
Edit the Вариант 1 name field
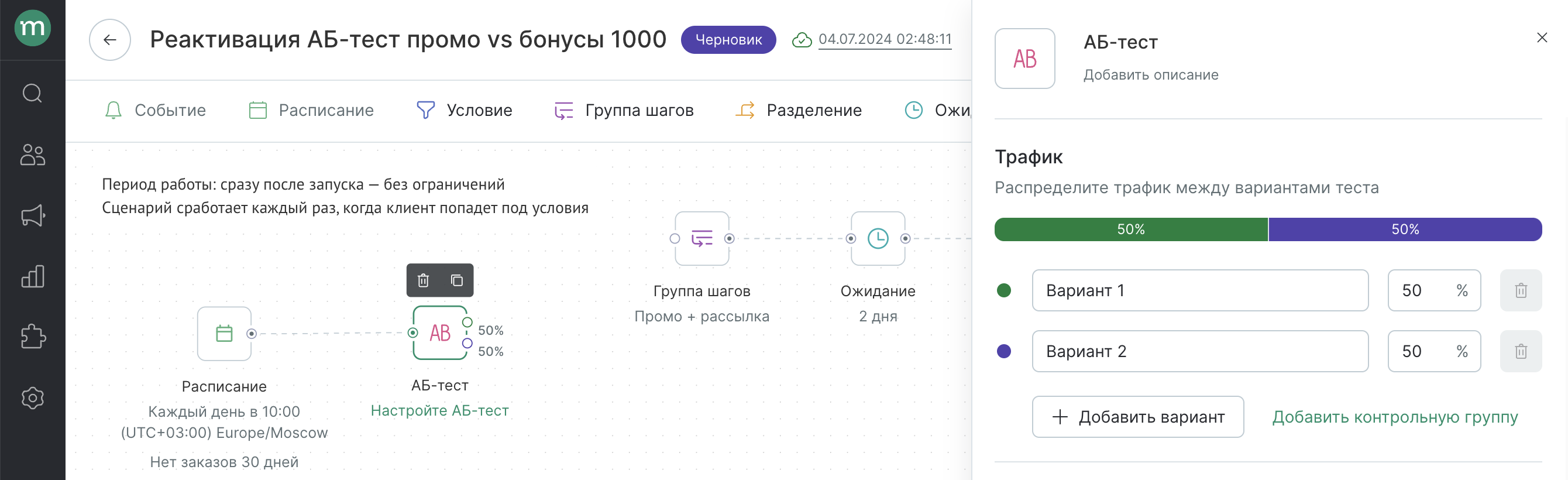coord(1200,290)
